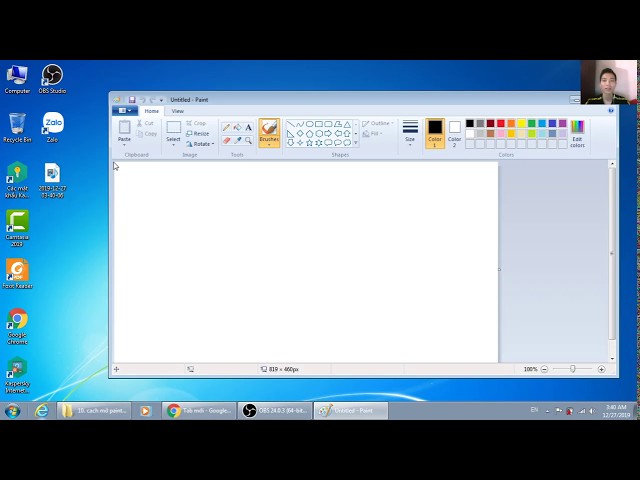Pick the purple color swatch
Viewport: 640px width, 480px height.
click(562, 123)
